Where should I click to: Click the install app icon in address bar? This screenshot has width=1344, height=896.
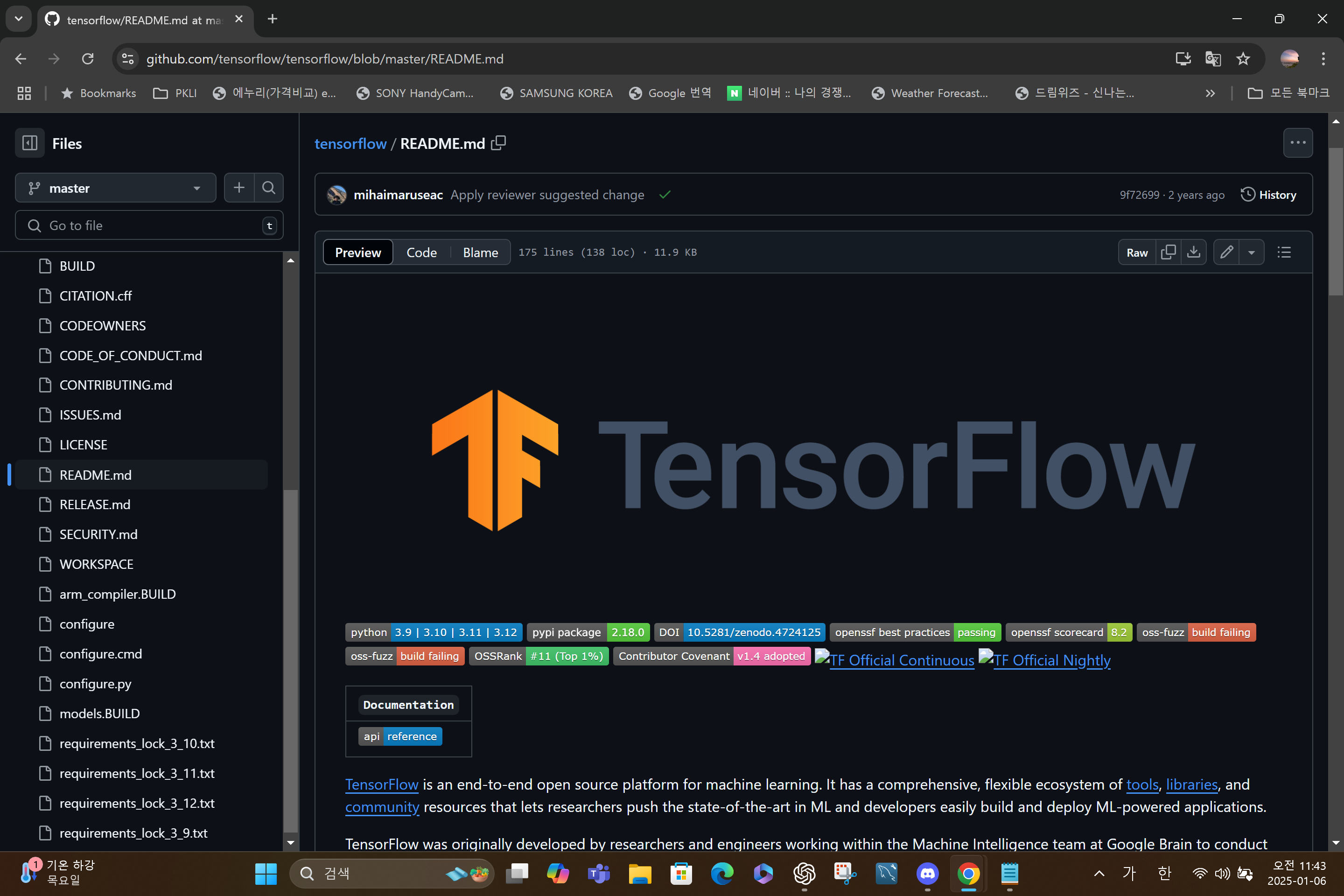point(1183,59)
